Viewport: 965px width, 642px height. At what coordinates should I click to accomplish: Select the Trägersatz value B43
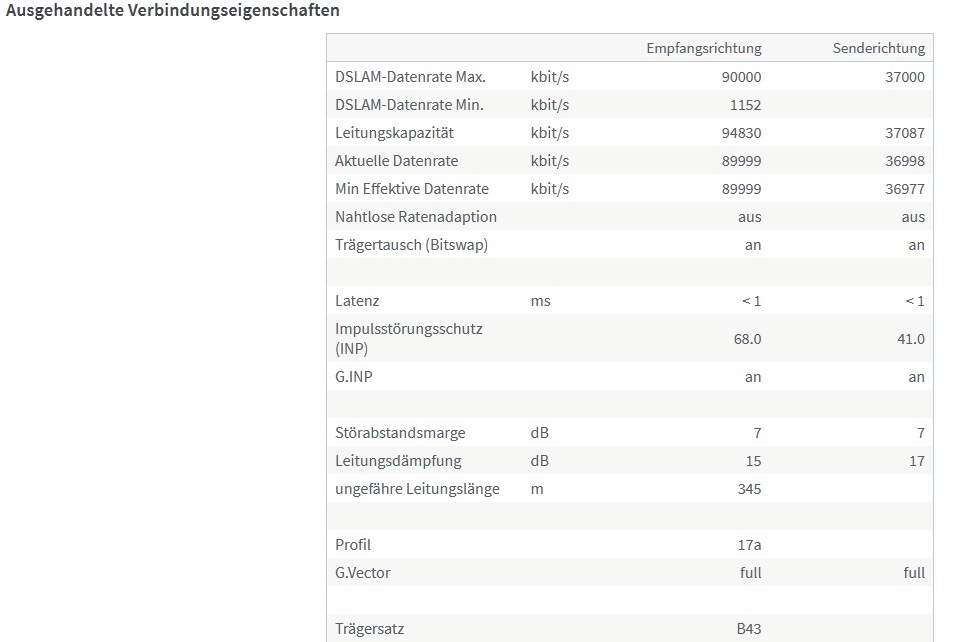pyautogui.click(x=748, y=628)
